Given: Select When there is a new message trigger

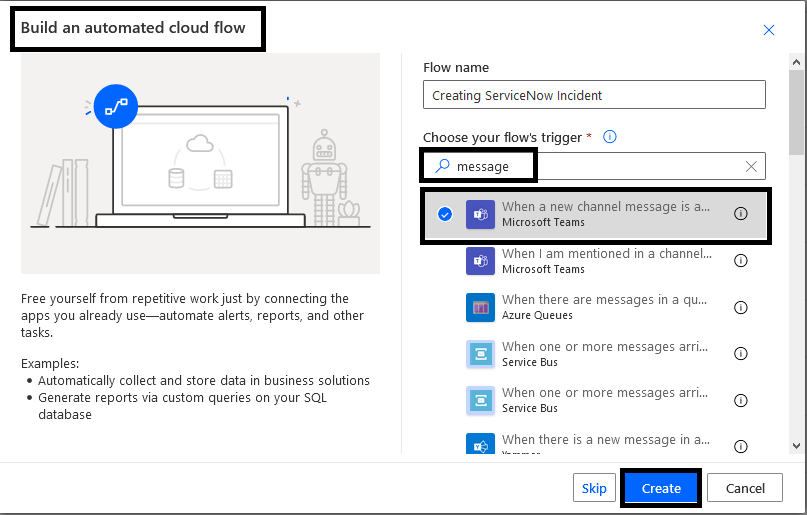Looking at the screenshot, I should point(594,443).
